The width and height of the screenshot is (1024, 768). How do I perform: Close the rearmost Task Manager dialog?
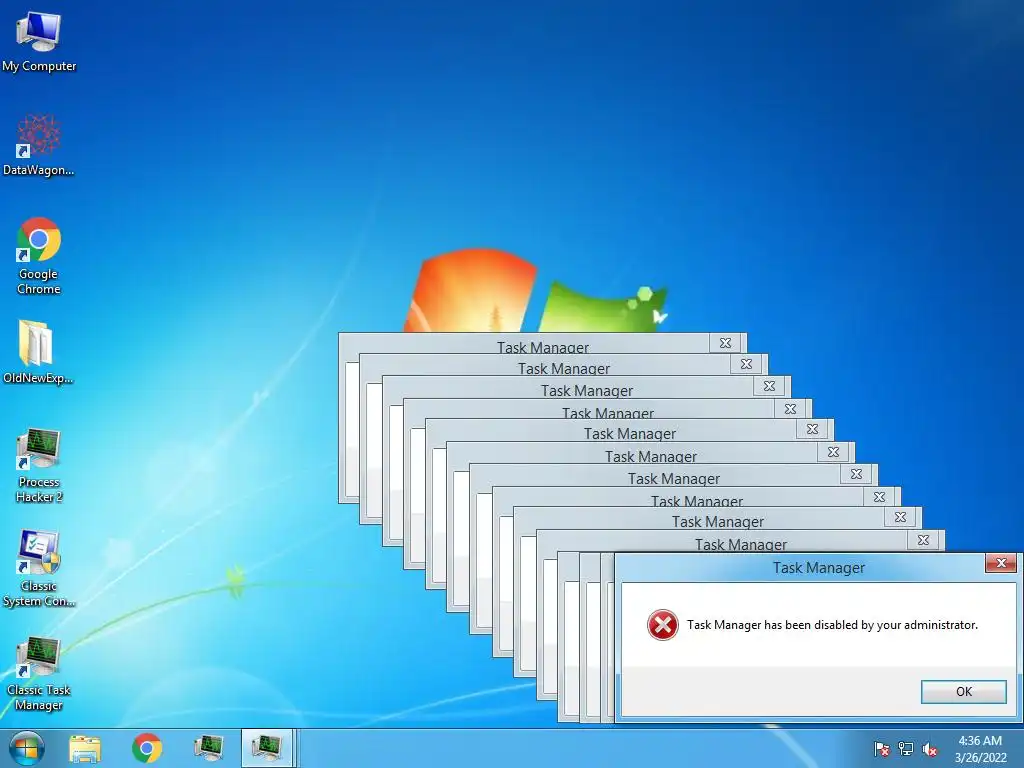(x=725, y=343)
